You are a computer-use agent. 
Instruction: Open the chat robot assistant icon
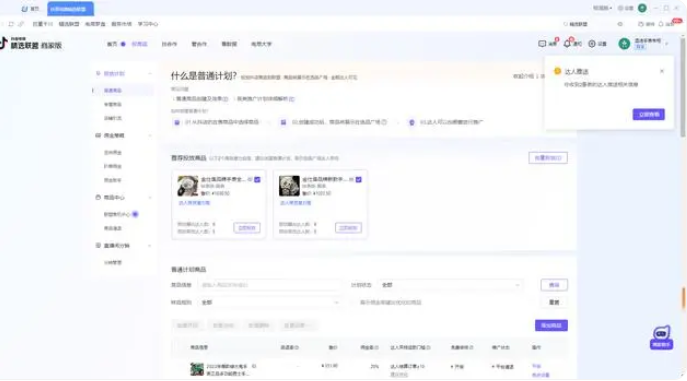coord(661,337)
